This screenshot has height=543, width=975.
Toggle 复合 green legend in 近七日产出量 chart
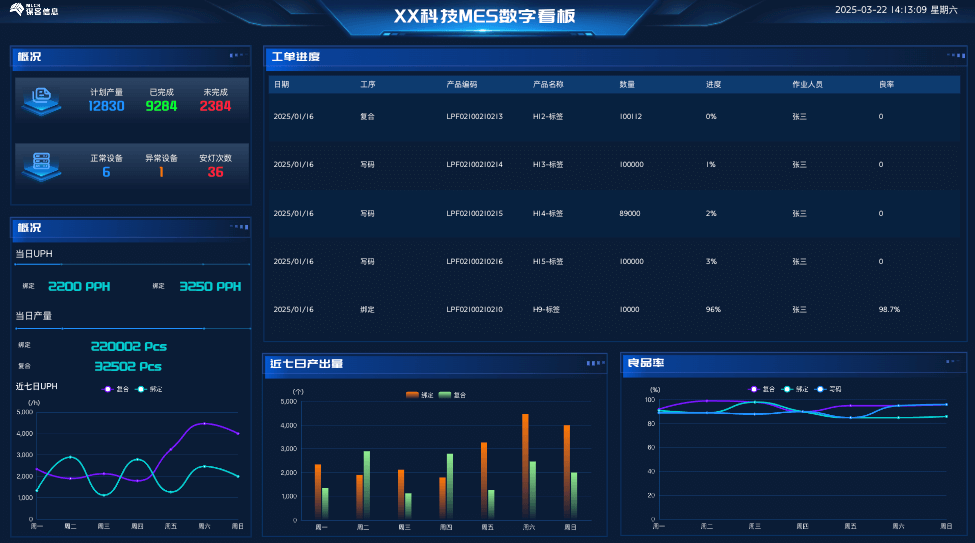(x=452, y=395)
